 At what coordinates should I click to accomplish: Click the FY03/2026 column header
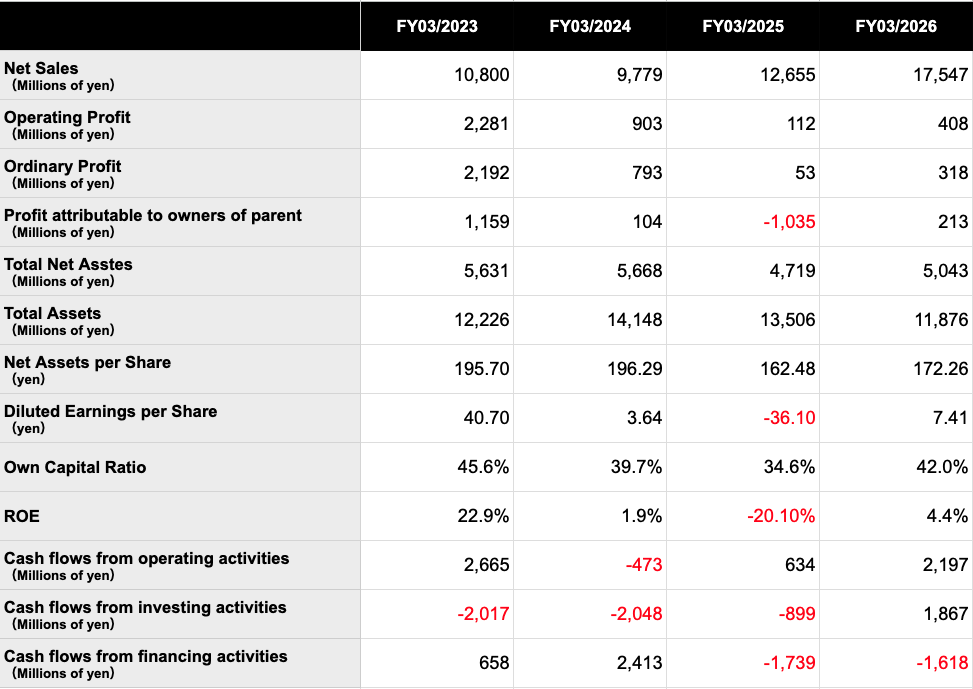896,26
